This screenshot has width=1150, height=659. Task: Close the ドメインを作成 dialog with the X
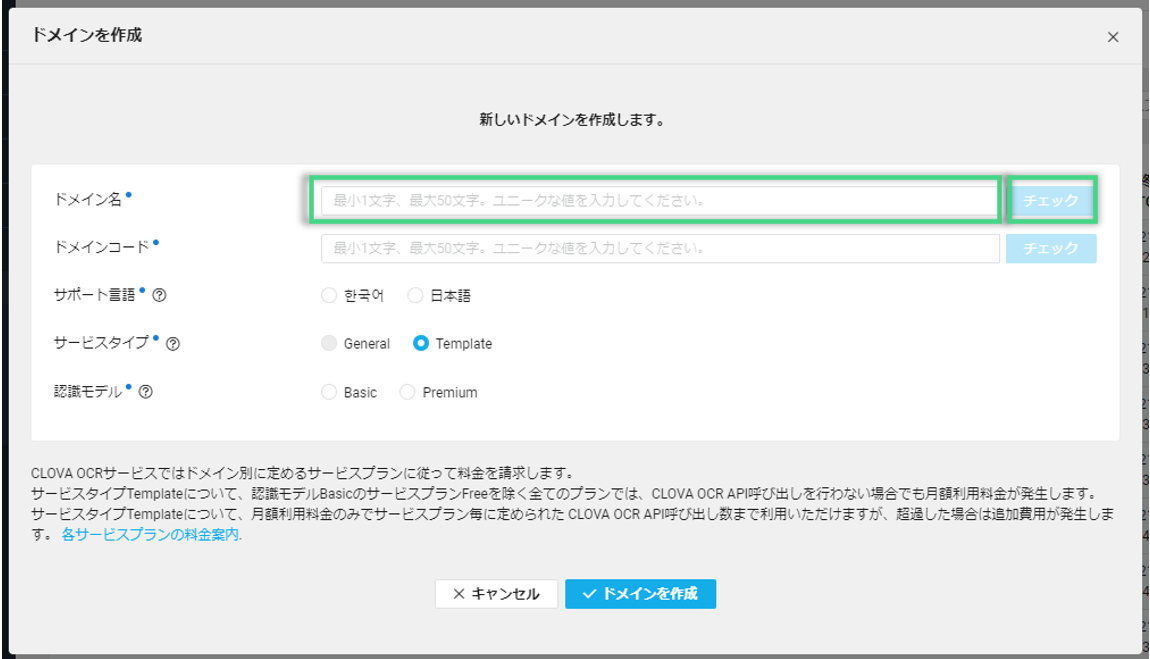tap(1113, 37)
